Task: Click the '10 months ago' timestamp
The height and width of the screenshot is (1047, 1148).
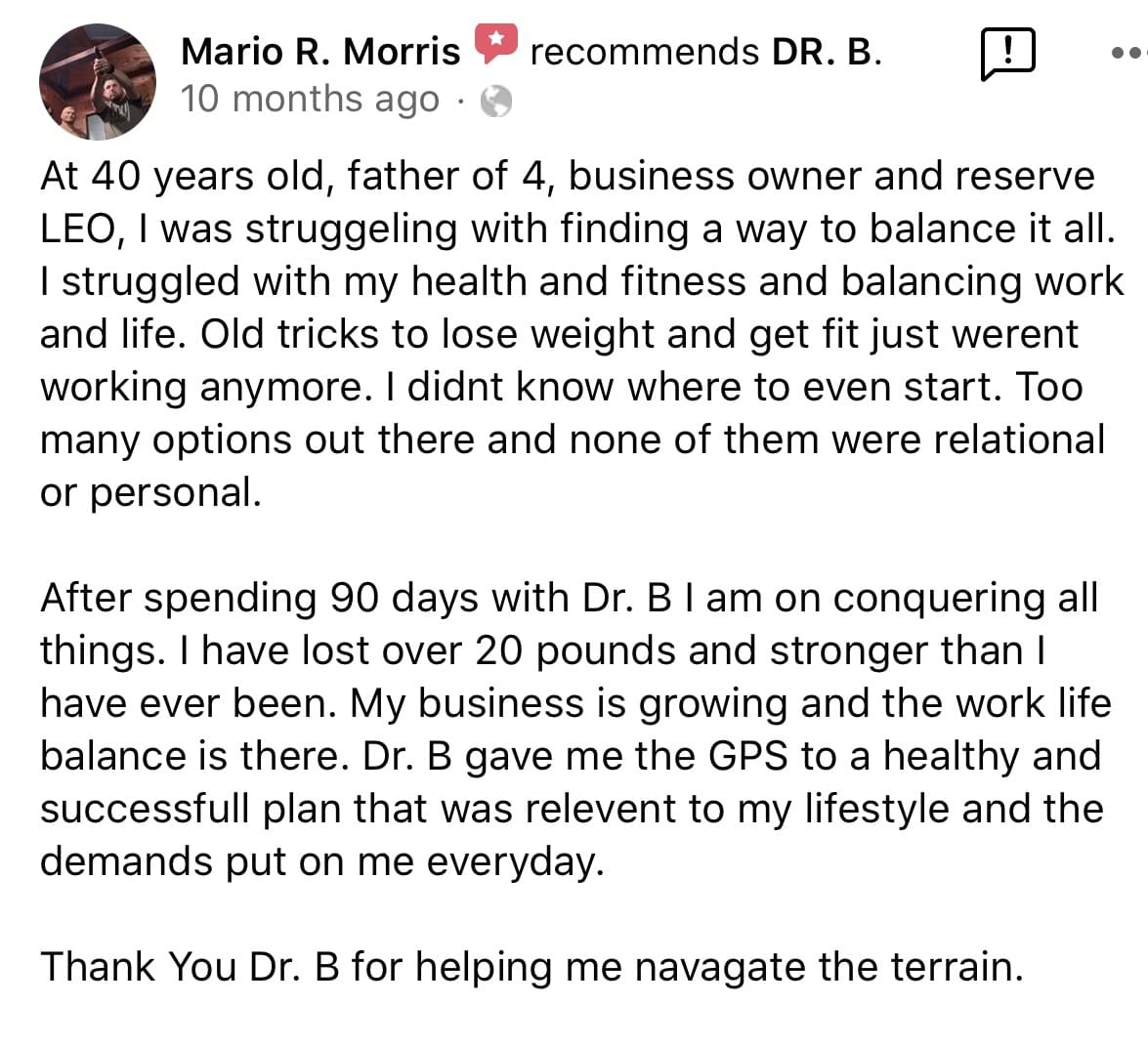Action: pos(310,100)
